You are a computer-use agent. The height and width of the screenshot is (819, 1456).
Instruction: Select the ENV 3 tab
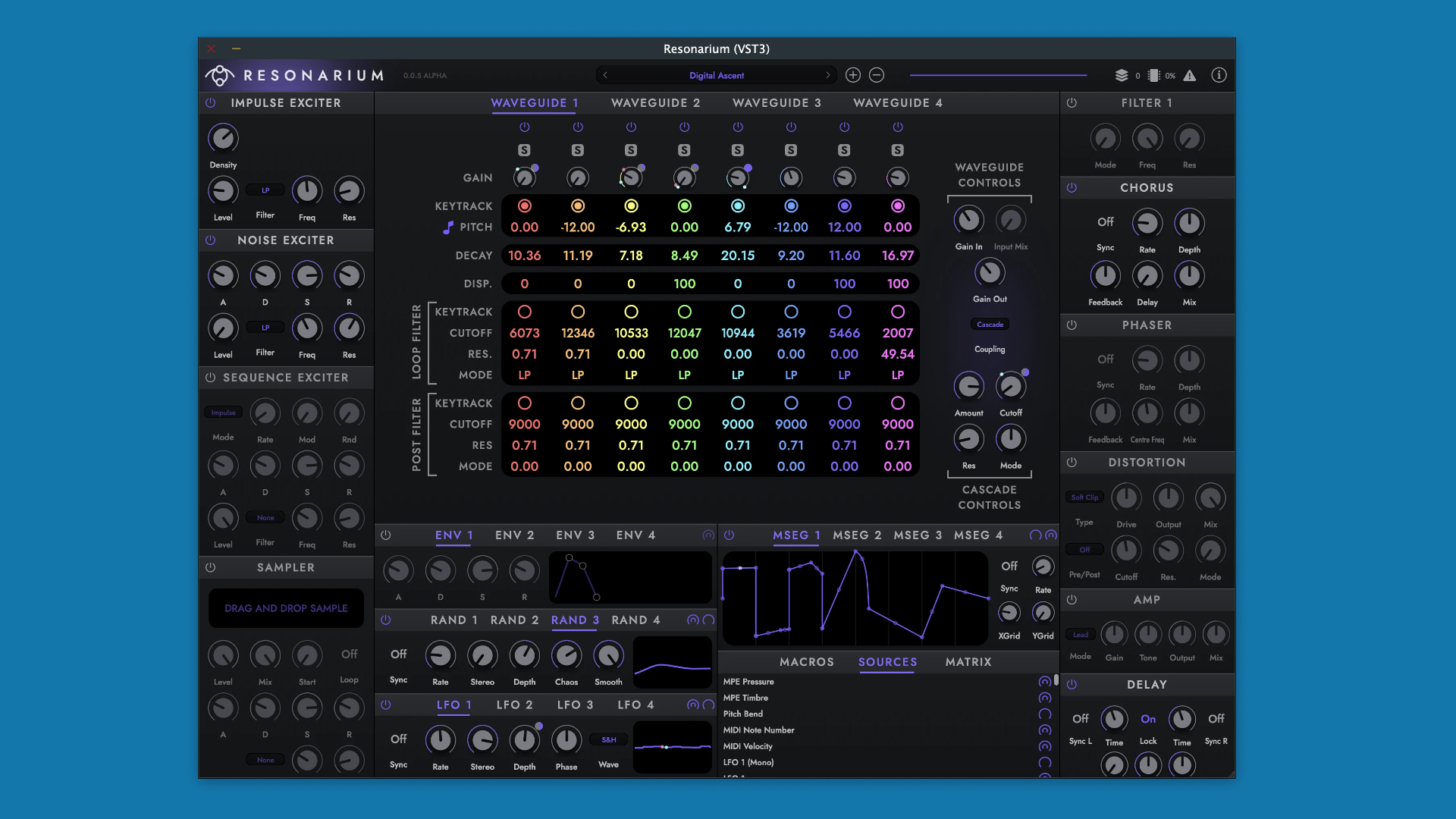(x=575, y=535)
